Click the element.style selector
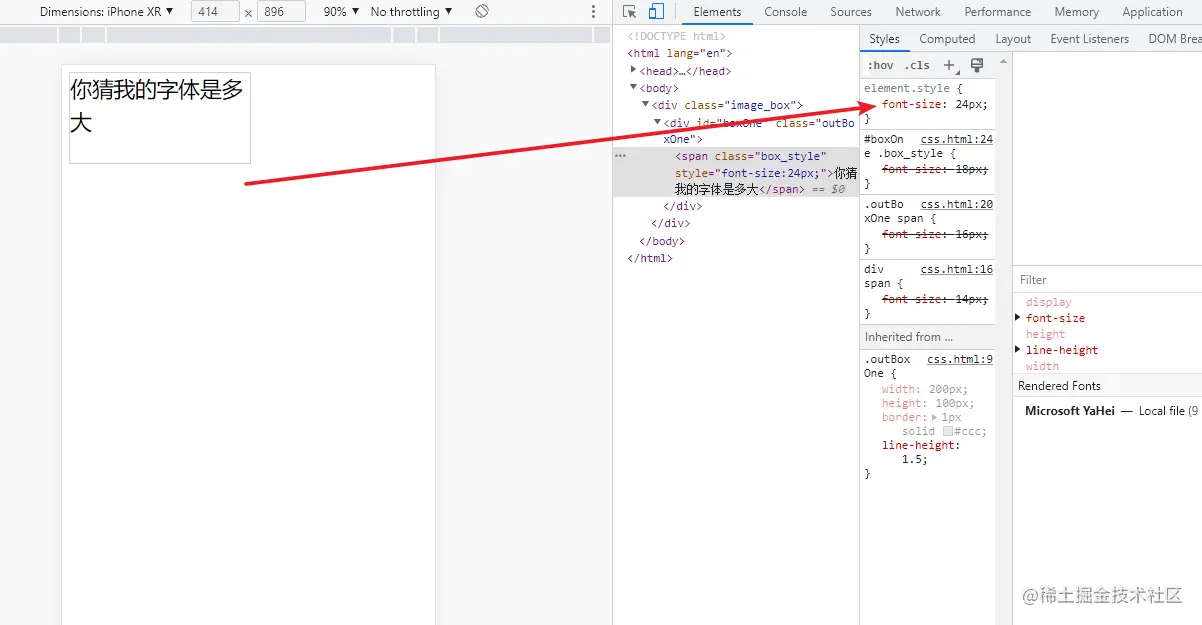1202x625 pixels. (907, 88)
